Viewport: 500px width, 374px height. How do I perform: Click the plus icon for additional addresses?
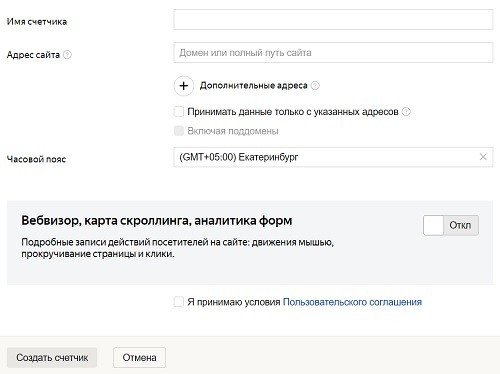click(183, 86)
